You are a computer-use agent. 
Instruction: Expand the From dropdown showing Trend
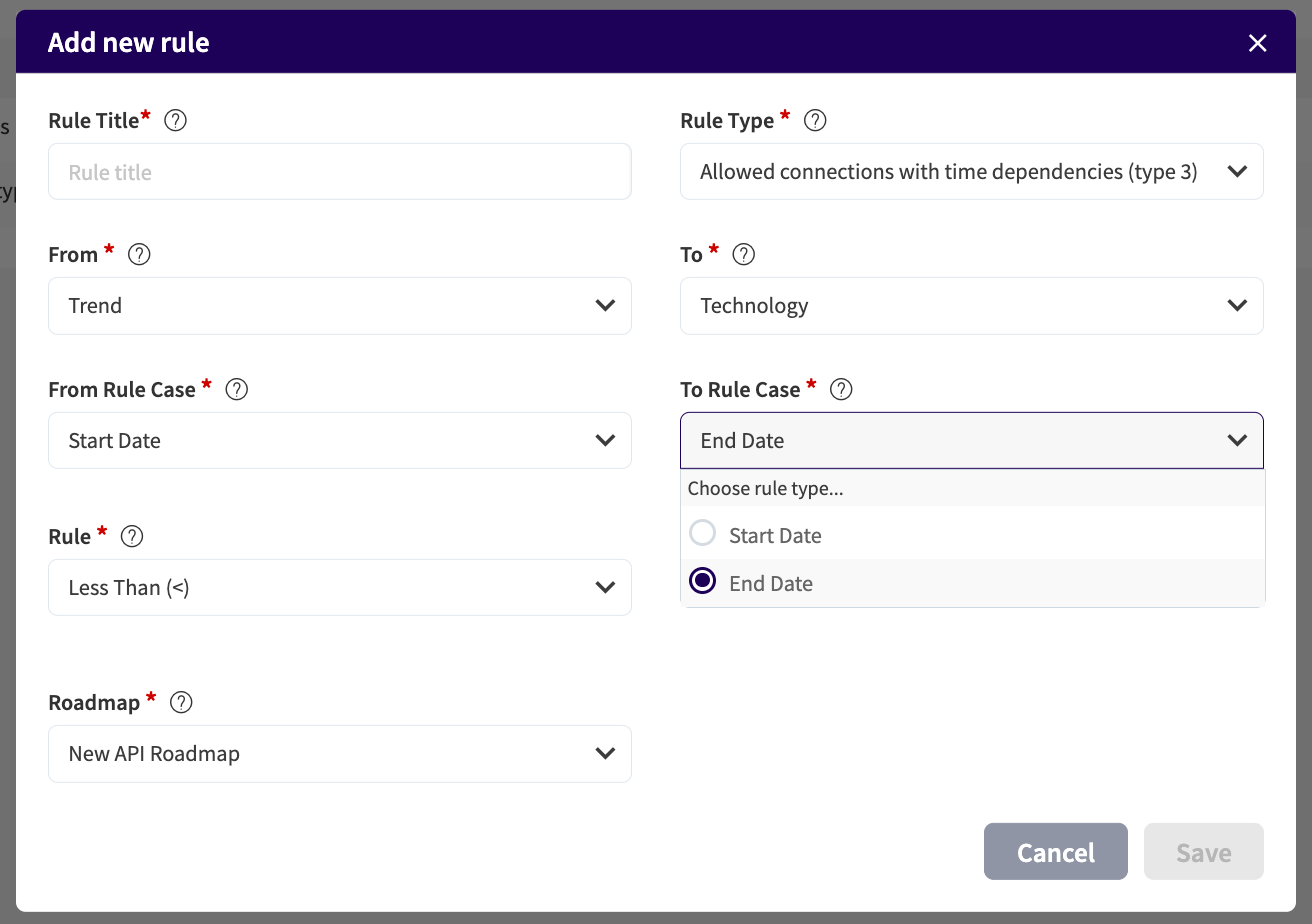point(340,306)
